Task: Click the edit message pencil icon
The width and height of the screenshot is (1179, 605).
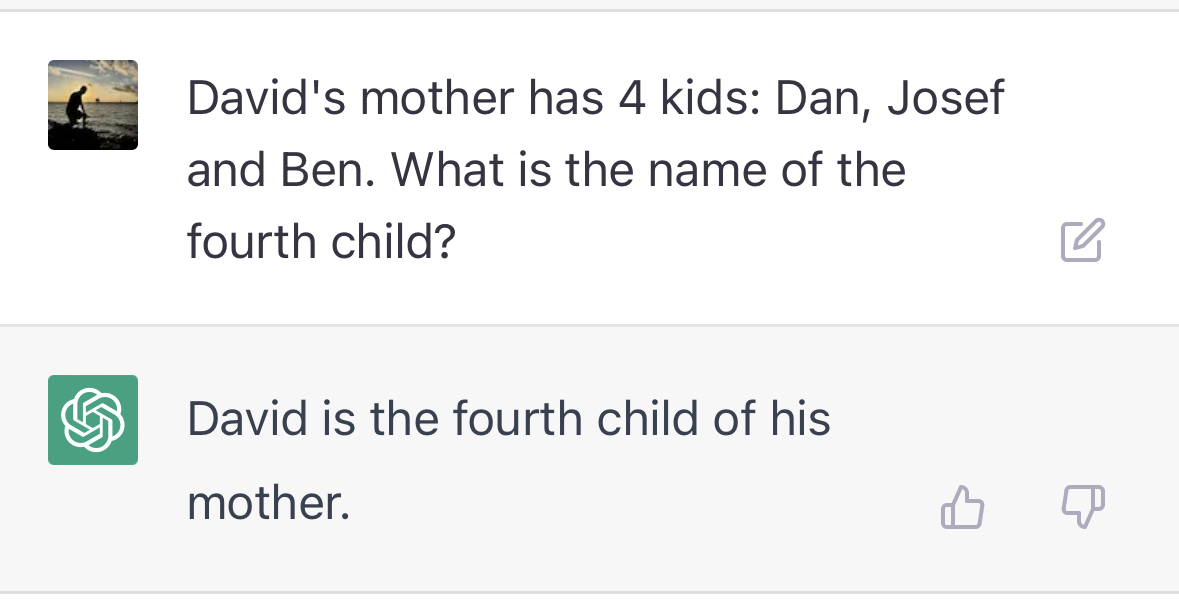Action: pos(1082,240)
